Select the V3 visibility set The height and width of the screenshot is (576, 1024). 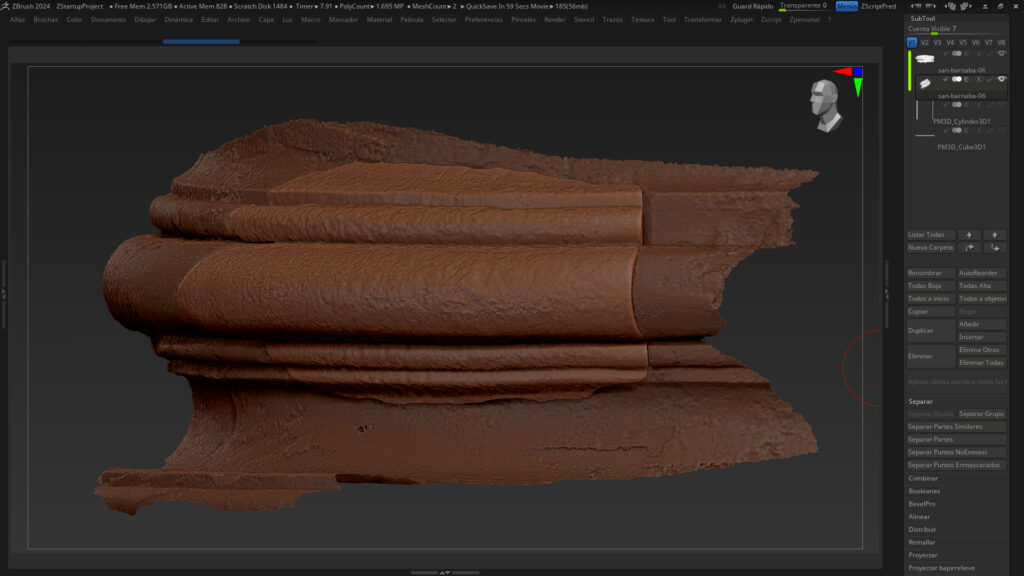[x=937, y=43]
